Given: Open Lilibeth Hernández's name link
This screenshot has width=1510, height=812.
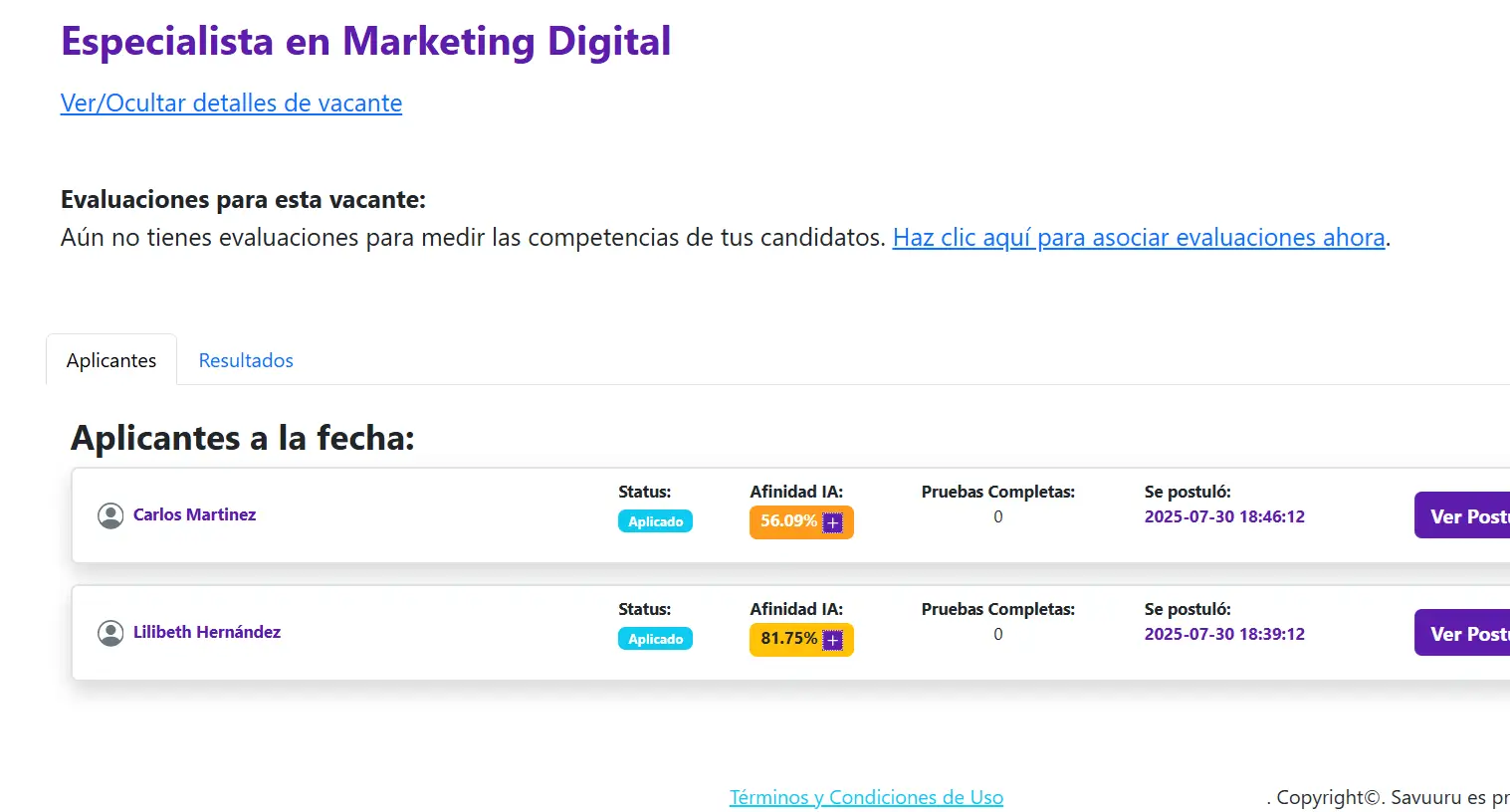Looking at the screenshot, I should click(x=207, y=632).
